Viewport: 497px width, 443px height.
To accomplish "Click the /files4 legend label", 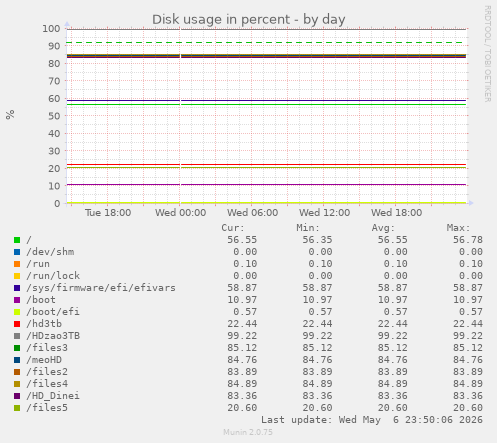I will 47,384.
